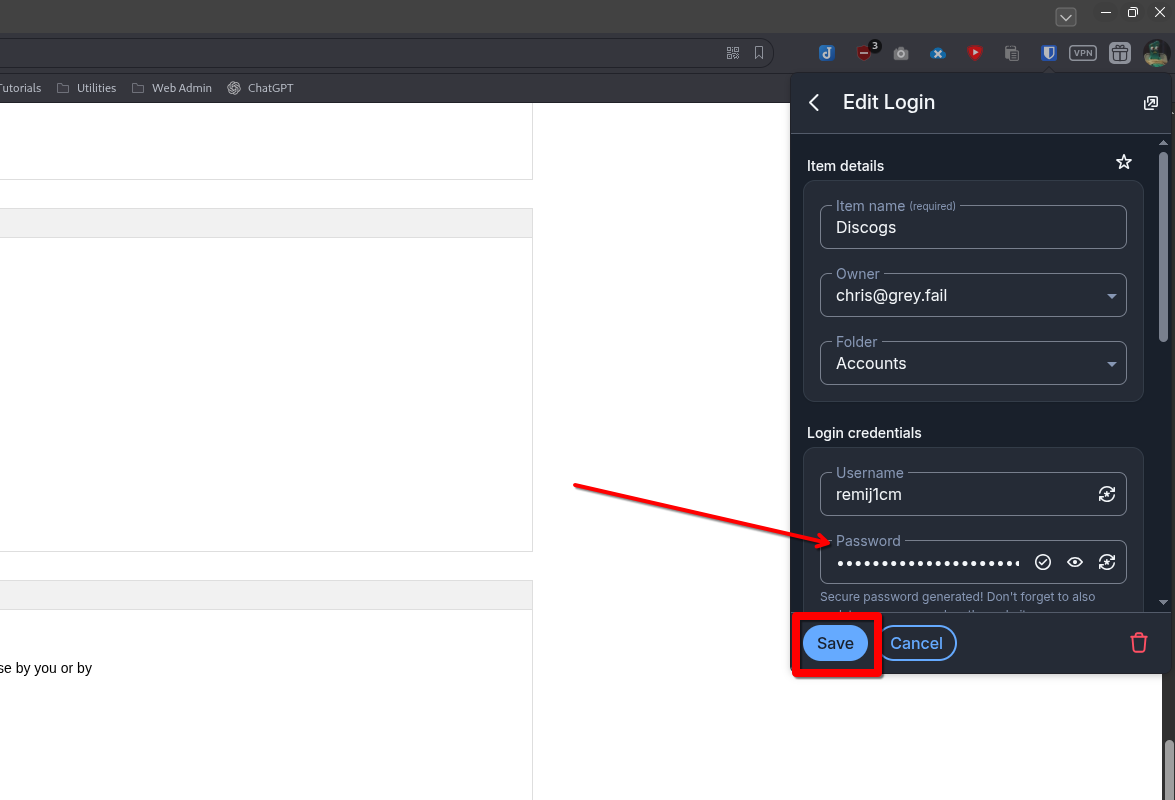Toggle password visibility with the eye icon

[1075, 562]
